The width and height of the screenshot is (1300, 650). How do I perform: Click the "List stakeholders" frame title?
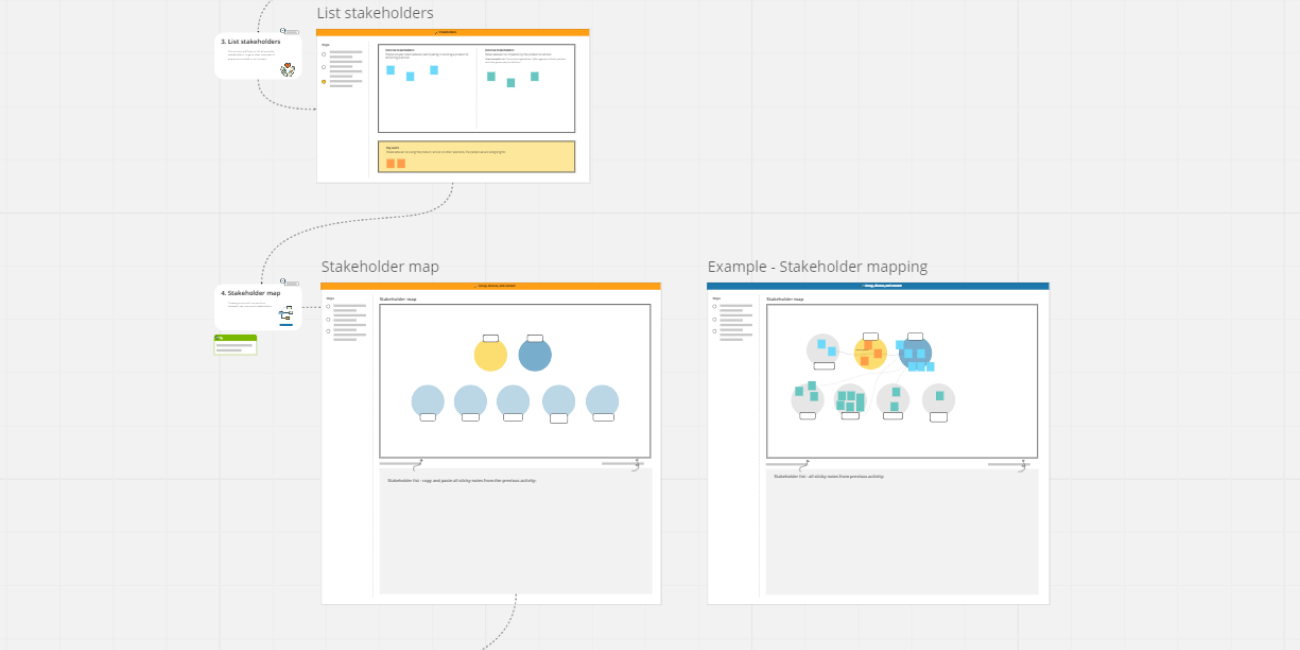(x=375, y=13)
